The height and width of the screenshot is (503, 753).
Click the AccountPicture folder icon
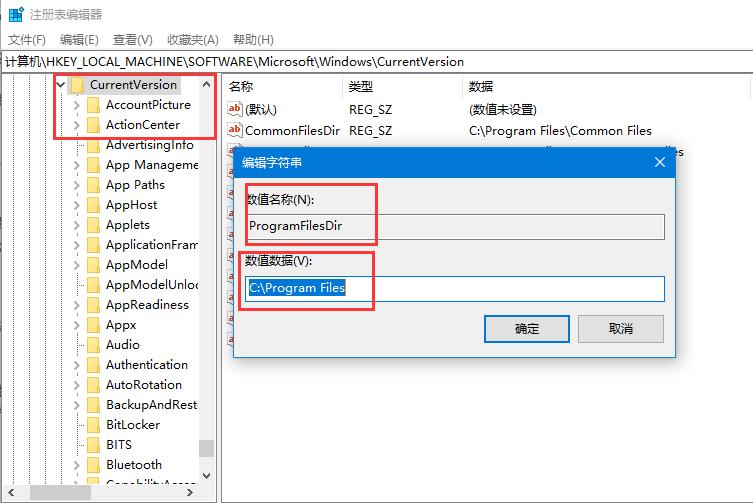[93, 105]
